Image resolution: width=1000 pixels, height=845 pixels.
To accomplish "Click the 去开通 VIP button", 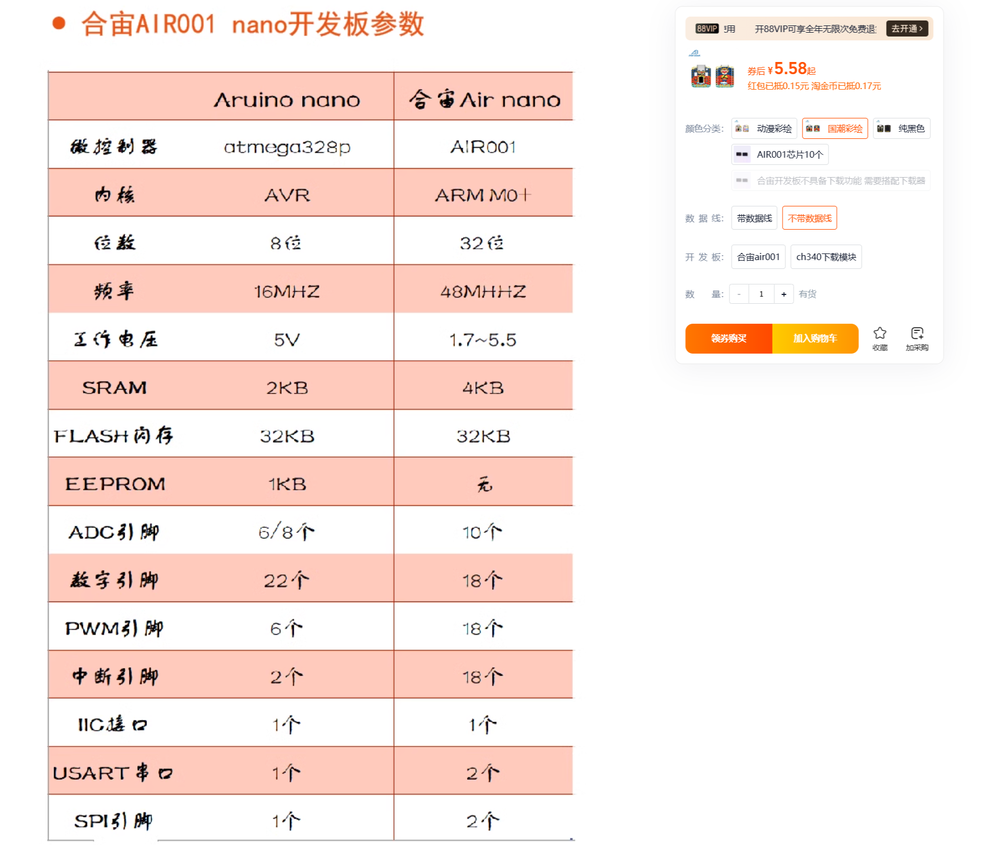I will (x=906, y=29).
